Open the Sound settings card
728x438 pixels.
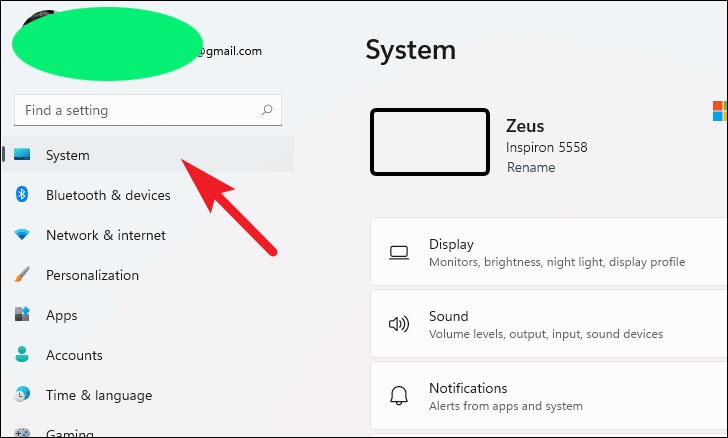(x=549, y=324)
